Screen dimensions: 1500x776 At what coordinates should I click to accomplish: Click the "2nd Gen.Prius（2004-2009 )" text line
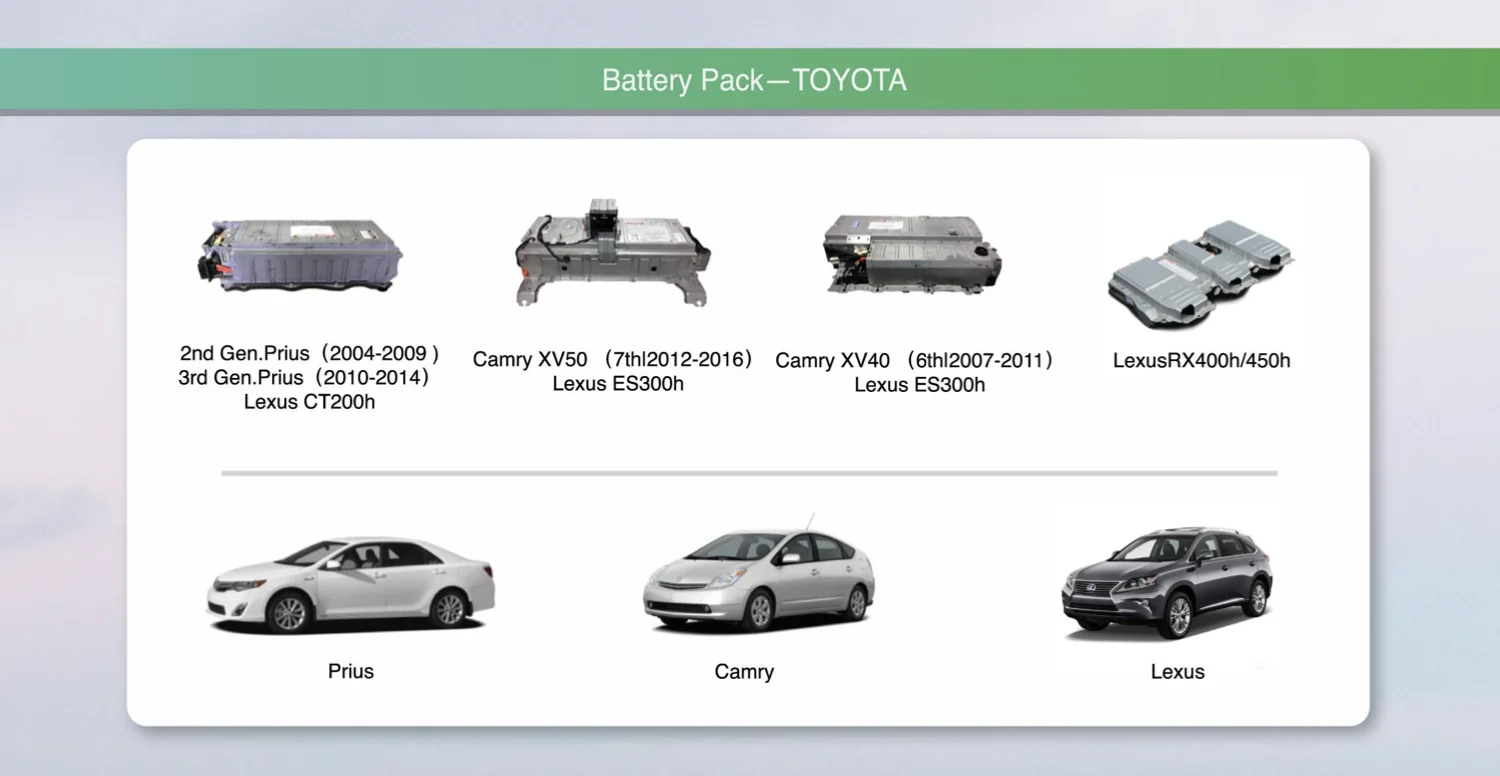point(310,354)
